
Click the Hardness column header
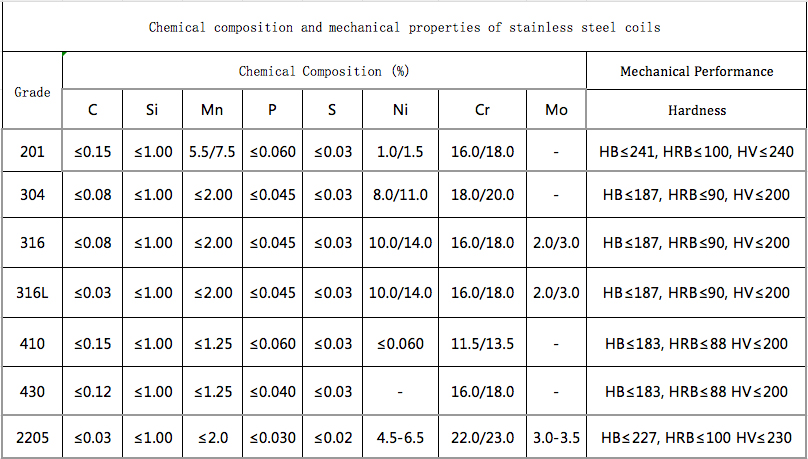(x=696, y=110)
